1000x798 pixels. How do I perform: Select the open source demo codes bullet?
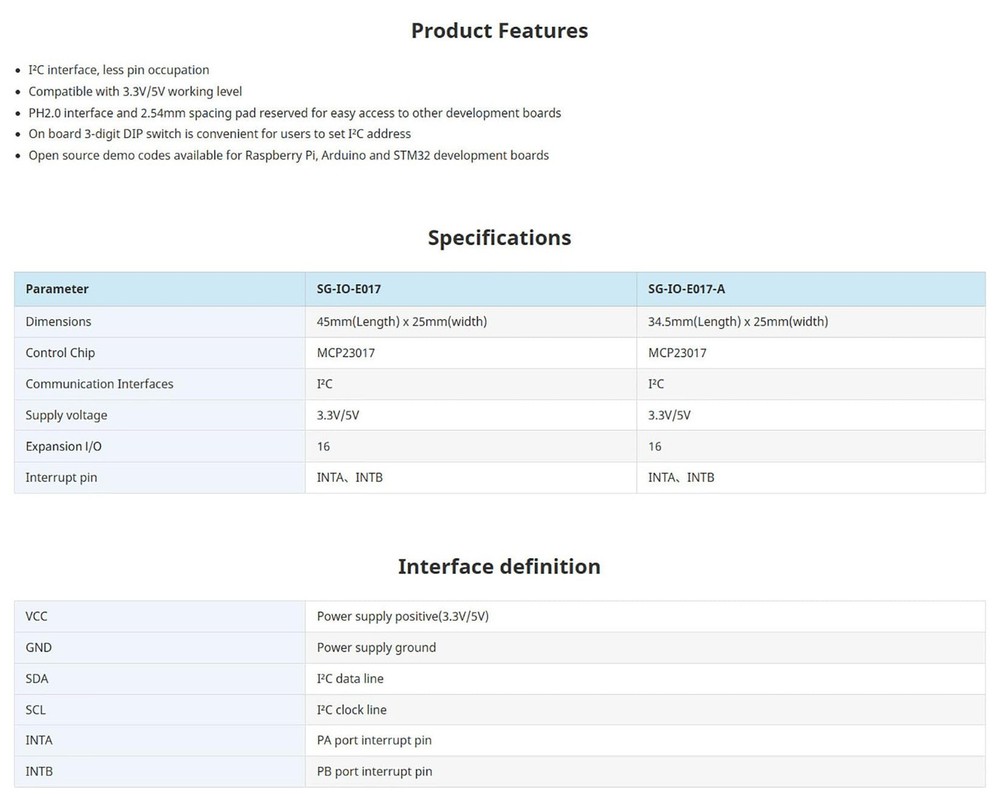click(x=288, y=155)
